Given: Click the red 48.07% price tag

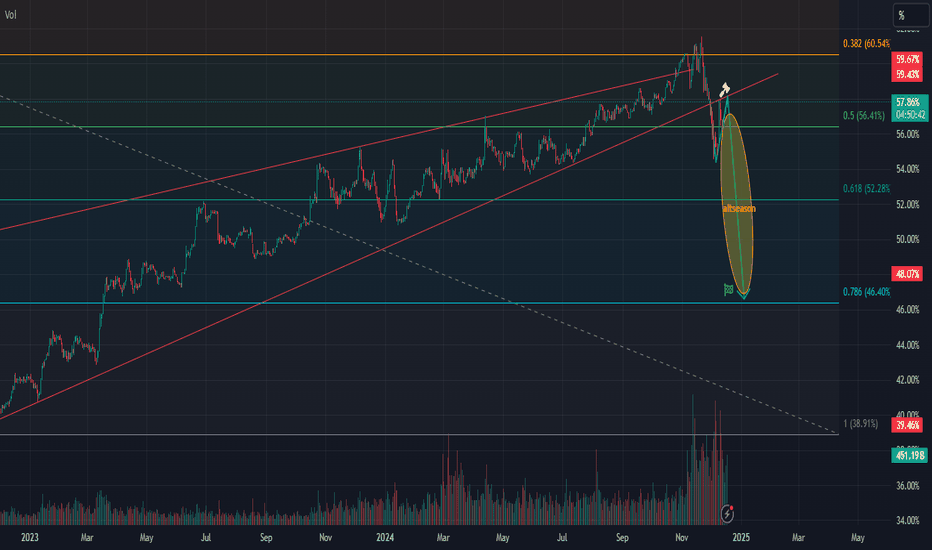Looking at the screenshot, I should [907, 274].
